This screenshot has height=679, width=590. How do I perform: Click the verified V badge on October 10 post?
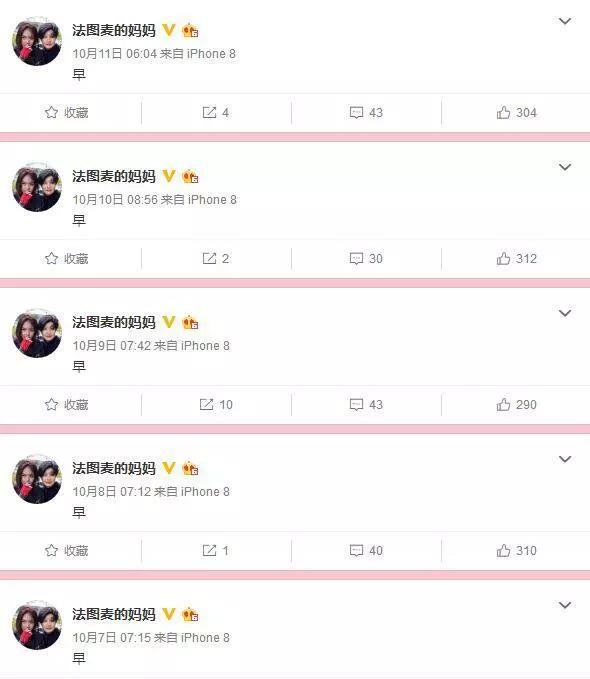[169, 176]
